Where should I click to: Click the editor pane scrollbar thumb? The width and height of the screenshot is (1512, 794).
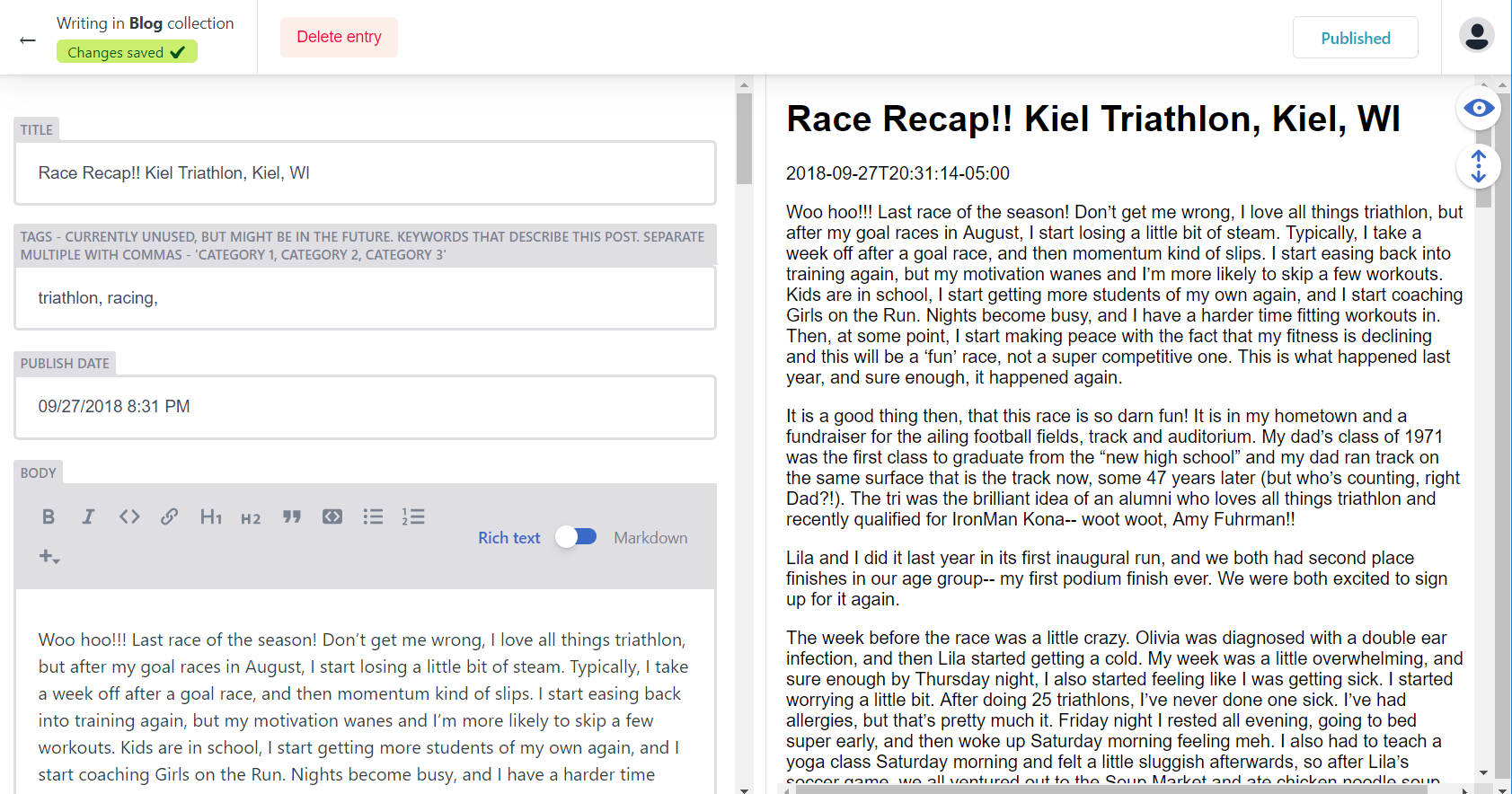click(744, 138)
